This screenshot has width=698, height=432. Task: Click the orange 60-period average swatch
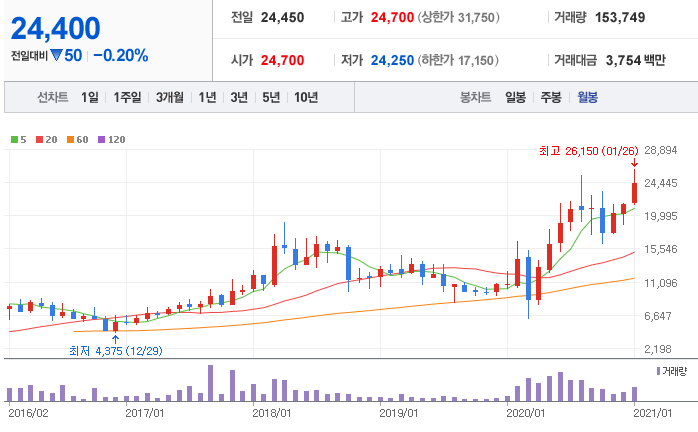coord(70,139)
